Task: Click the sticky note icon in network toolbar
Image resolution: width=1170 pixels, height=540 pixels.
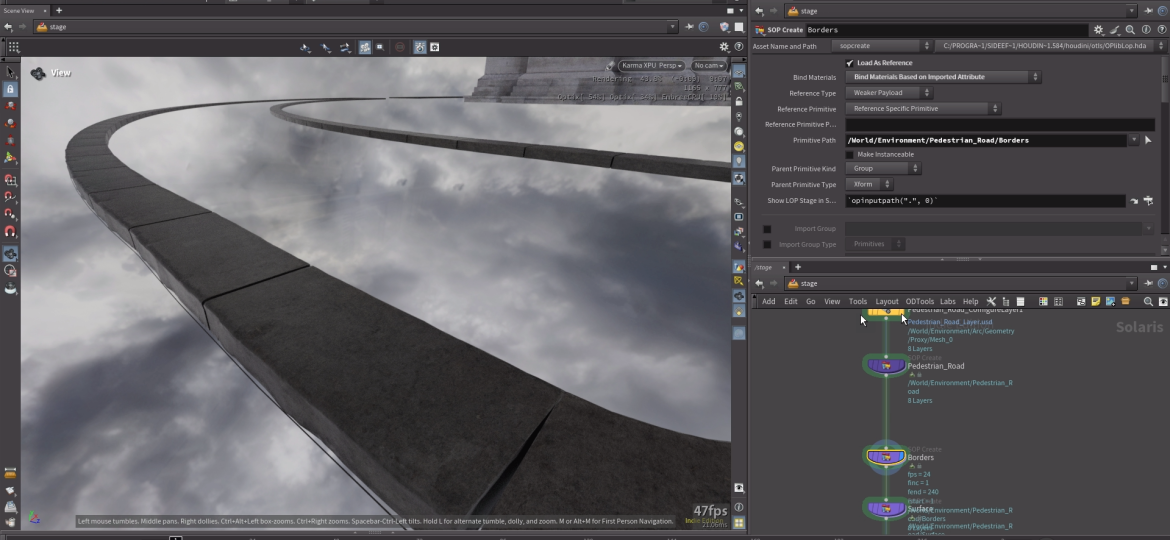Action: [x=1096, y=301]
